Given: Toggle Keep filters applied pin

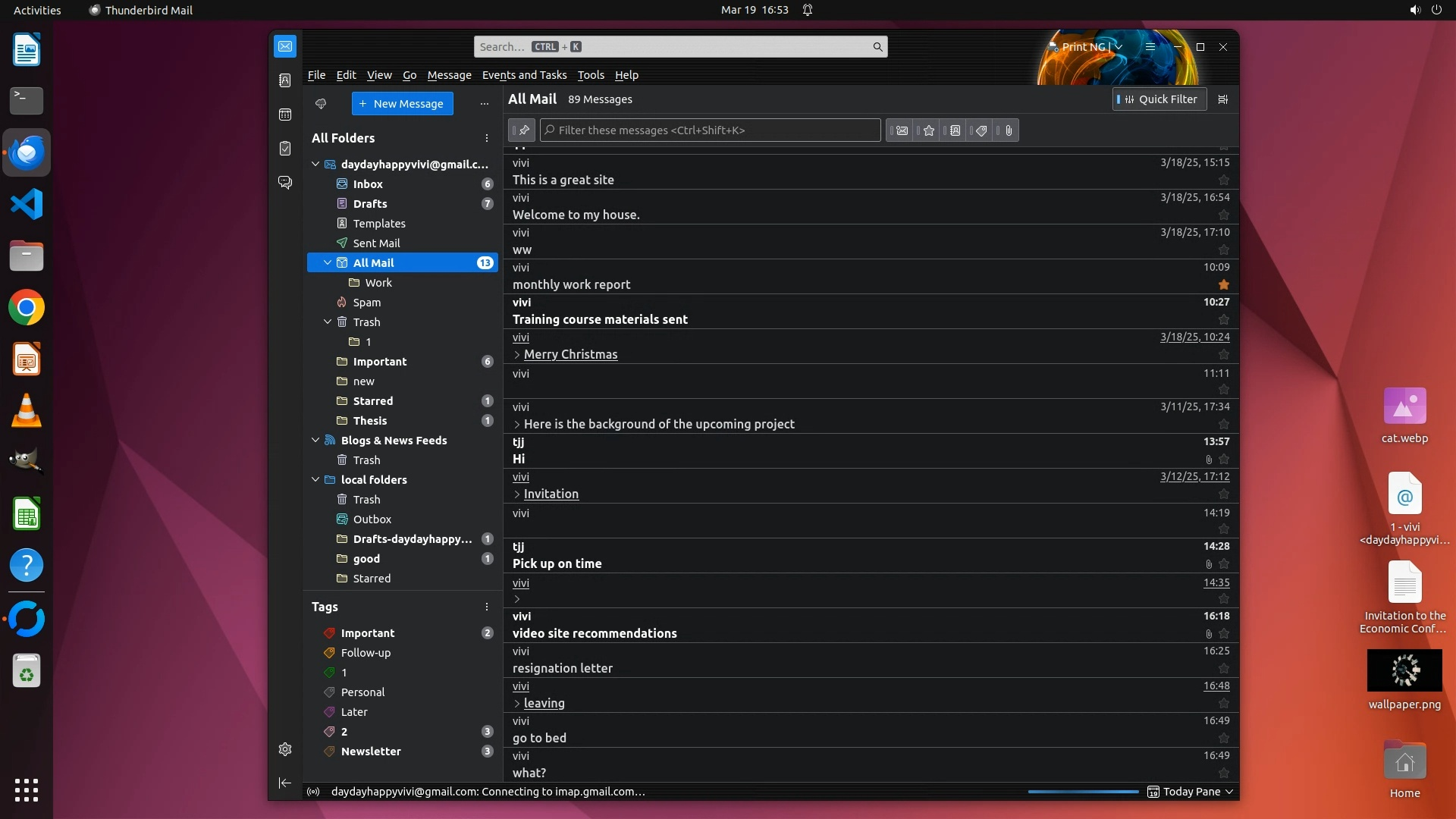Looking at the screenshot, I should pos(522,130).
